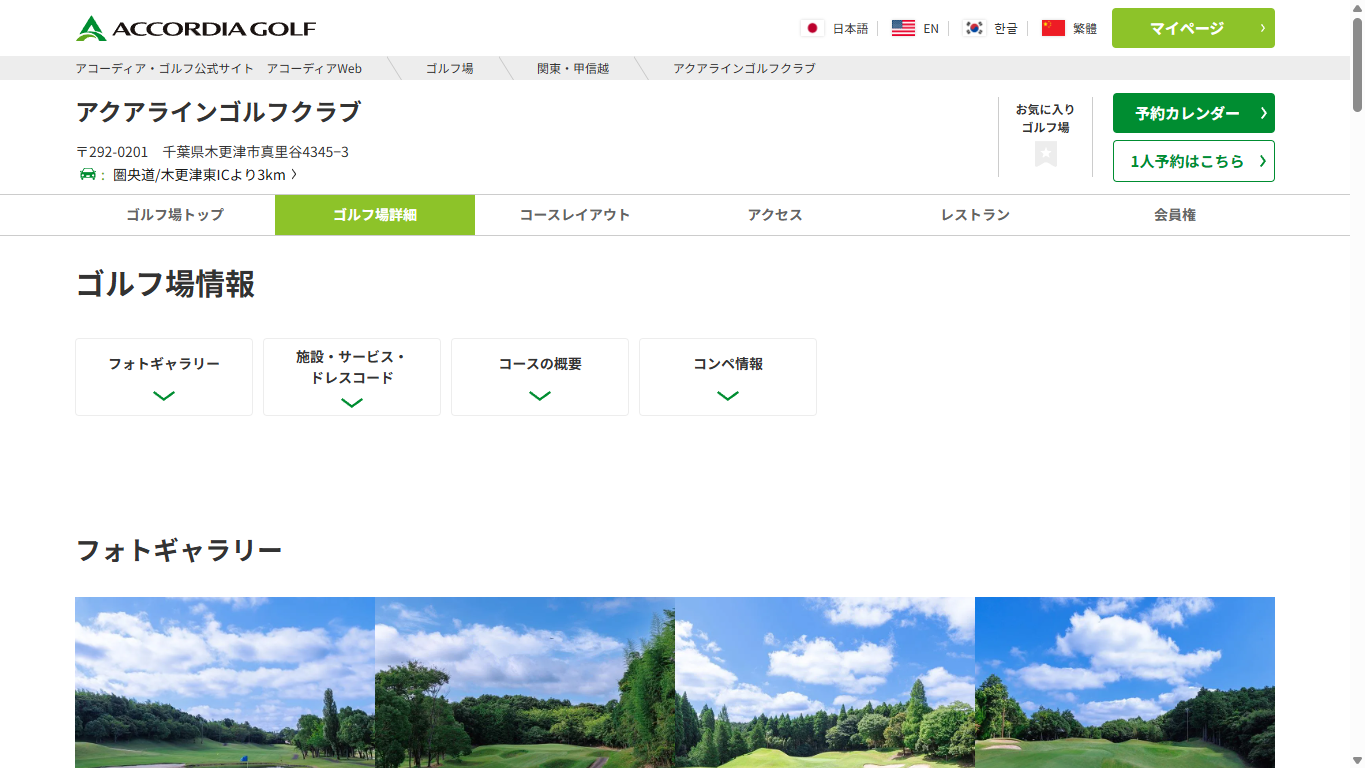Open second gallery photo with bamboo trees
This screenshot has width=1365, height=768.
pos(525,682)
